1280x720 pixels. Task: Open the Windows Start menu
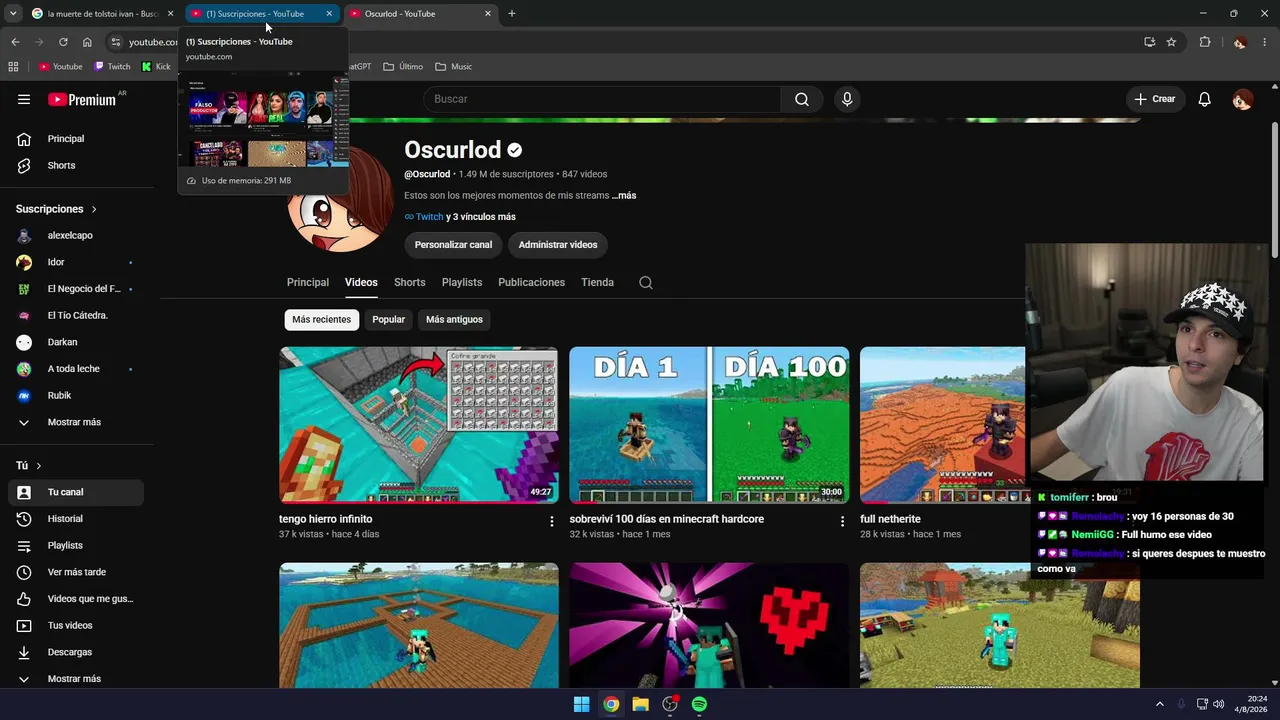coord(581,704)
